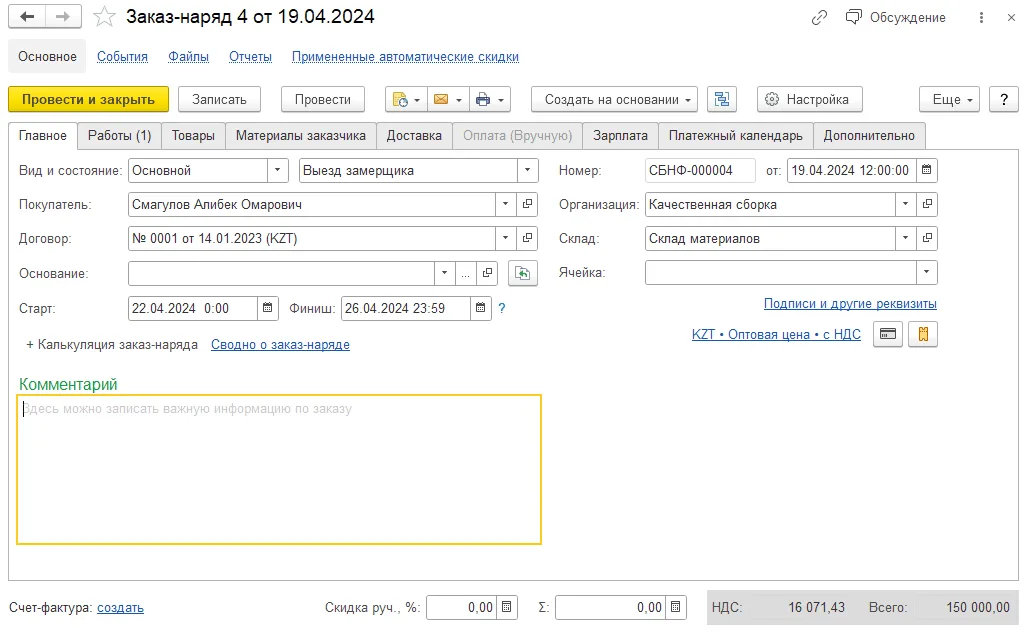Viewport: 1030px width, 633px height.
Task: Open send by email envelope icon
Action: (448, 100)
